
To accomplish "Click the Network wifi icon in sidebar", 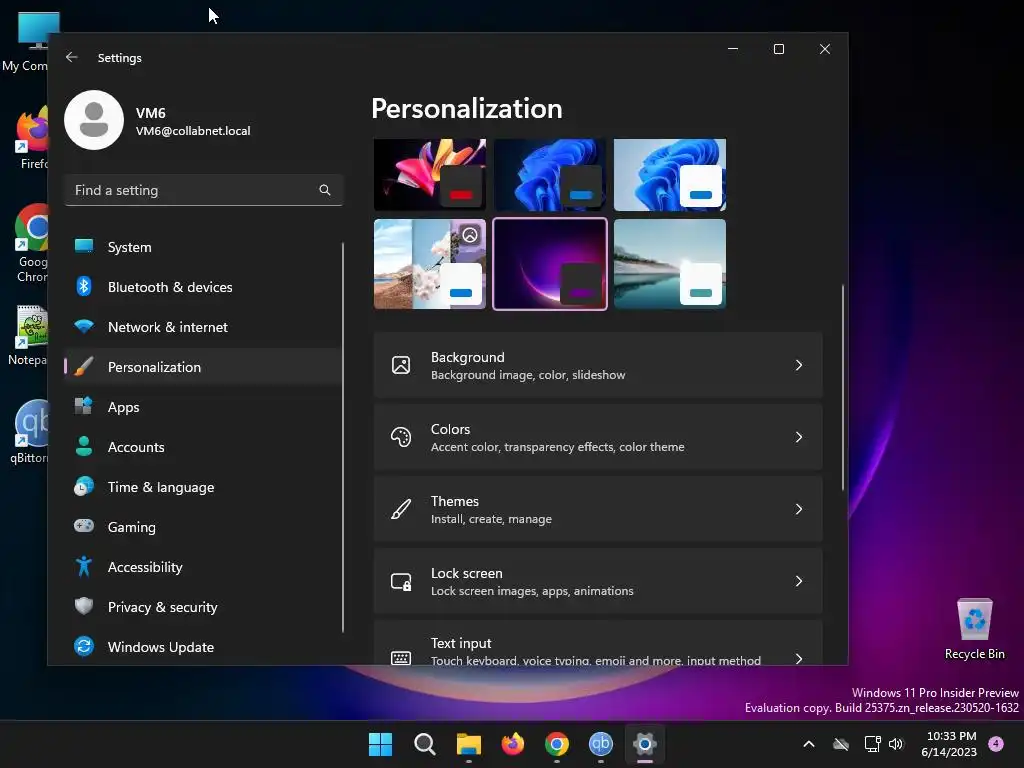I will [84, 326].
